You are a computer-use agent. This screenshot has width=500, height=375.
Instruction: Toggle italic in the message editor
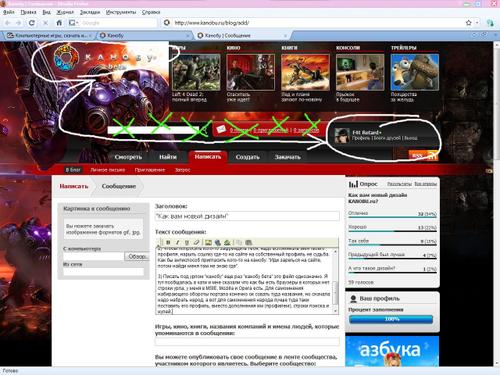pyautogui.click(x=177, y=242)
